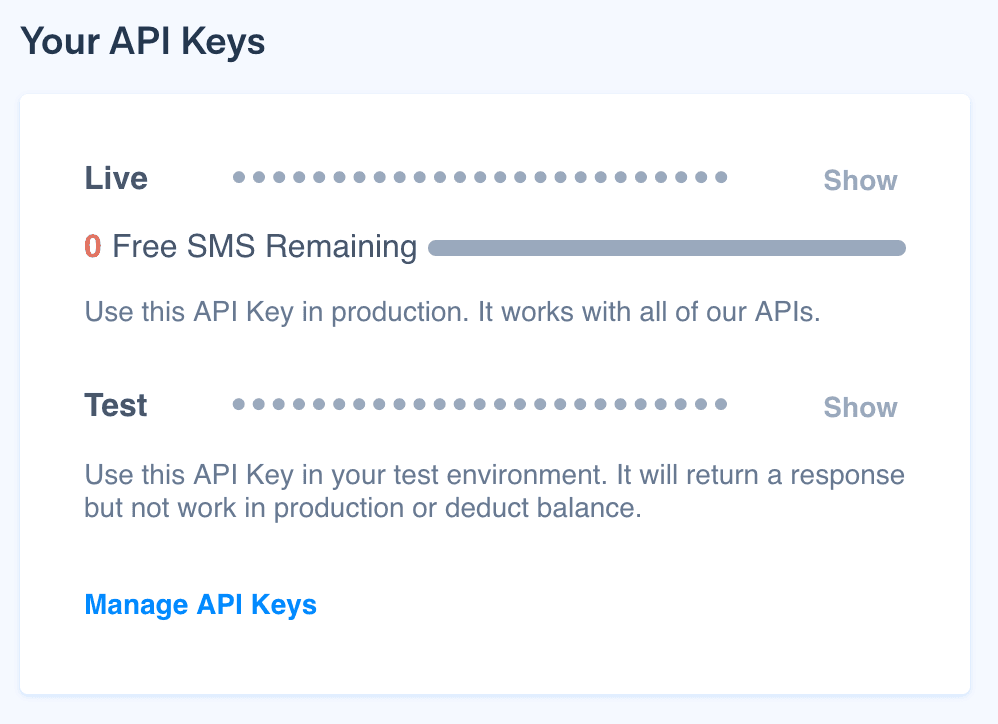998x724 pixels.
Task: Click the Live key label
Action: [116, 178]
